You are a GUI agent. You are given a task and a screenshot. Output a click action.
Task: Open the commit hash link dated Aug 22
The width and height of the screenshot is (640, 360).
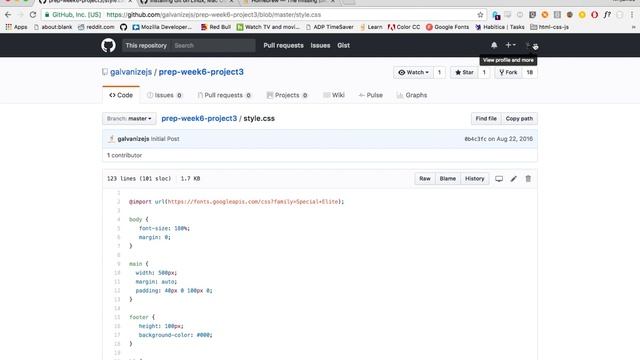pos(476,139)
